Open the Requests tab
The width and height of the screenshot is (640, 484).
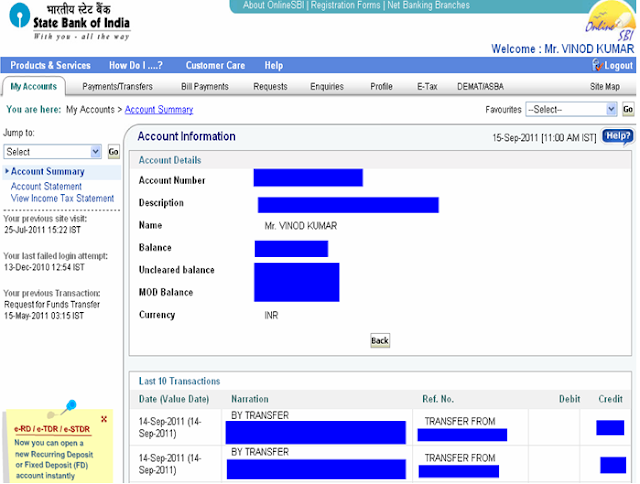[270, 87]
